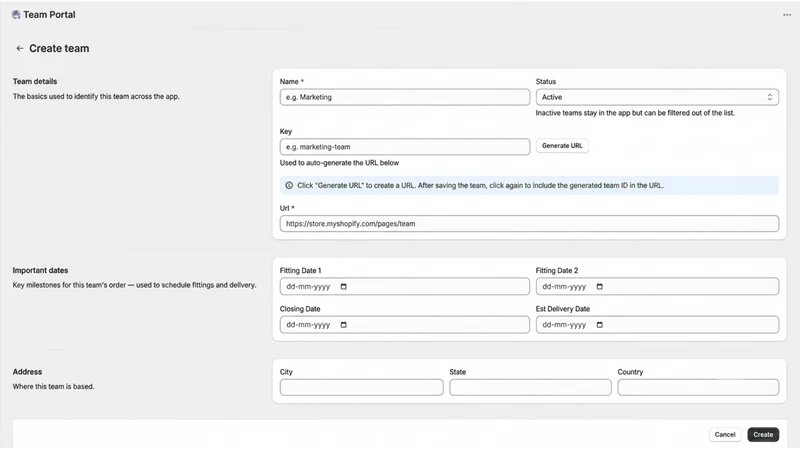Focus the City input field
Screen dimensions: 800x450
[361, 387]
